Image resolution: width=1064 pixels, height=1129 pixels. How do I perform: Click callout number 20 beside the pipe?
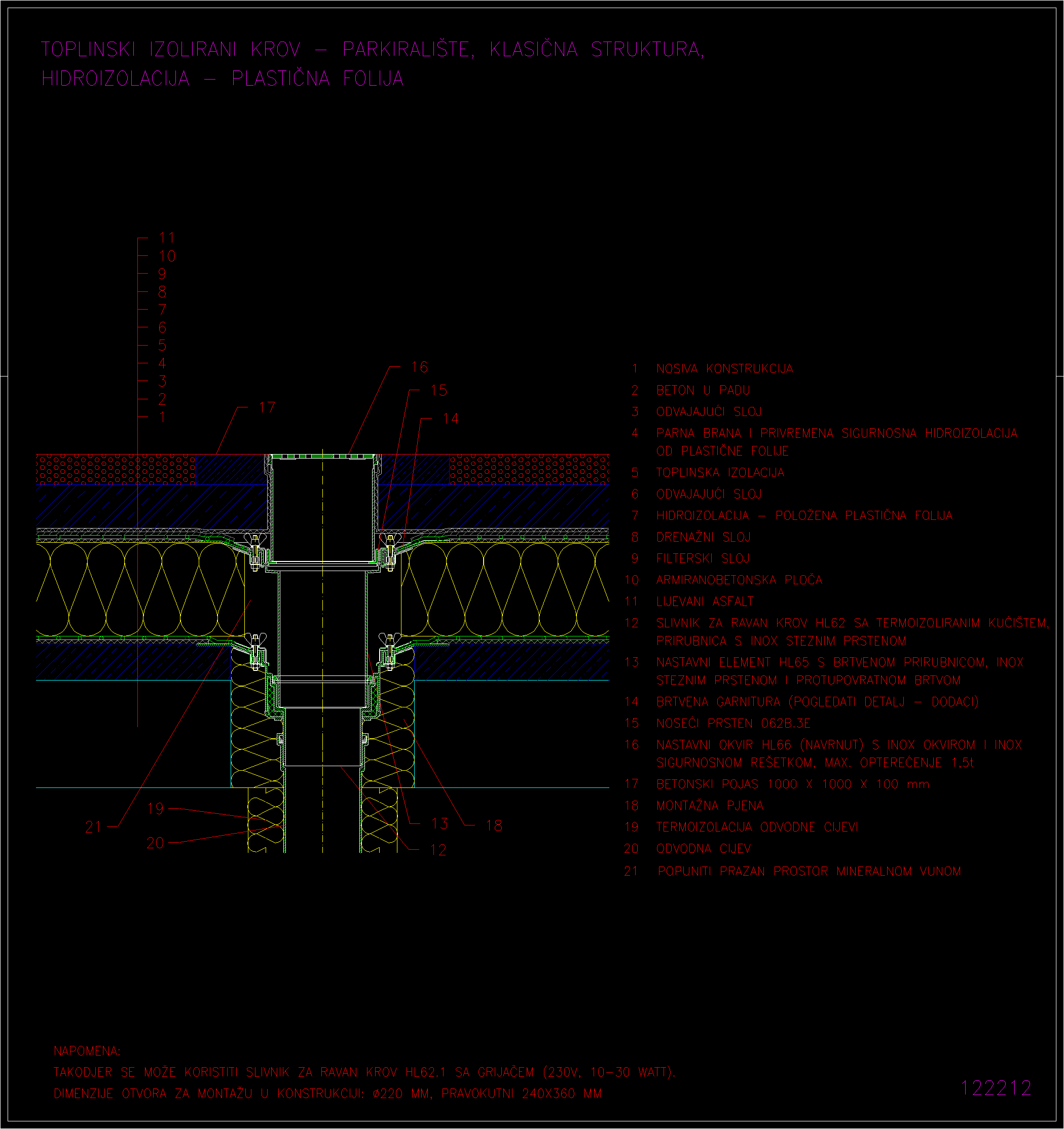tap(155, 843)
